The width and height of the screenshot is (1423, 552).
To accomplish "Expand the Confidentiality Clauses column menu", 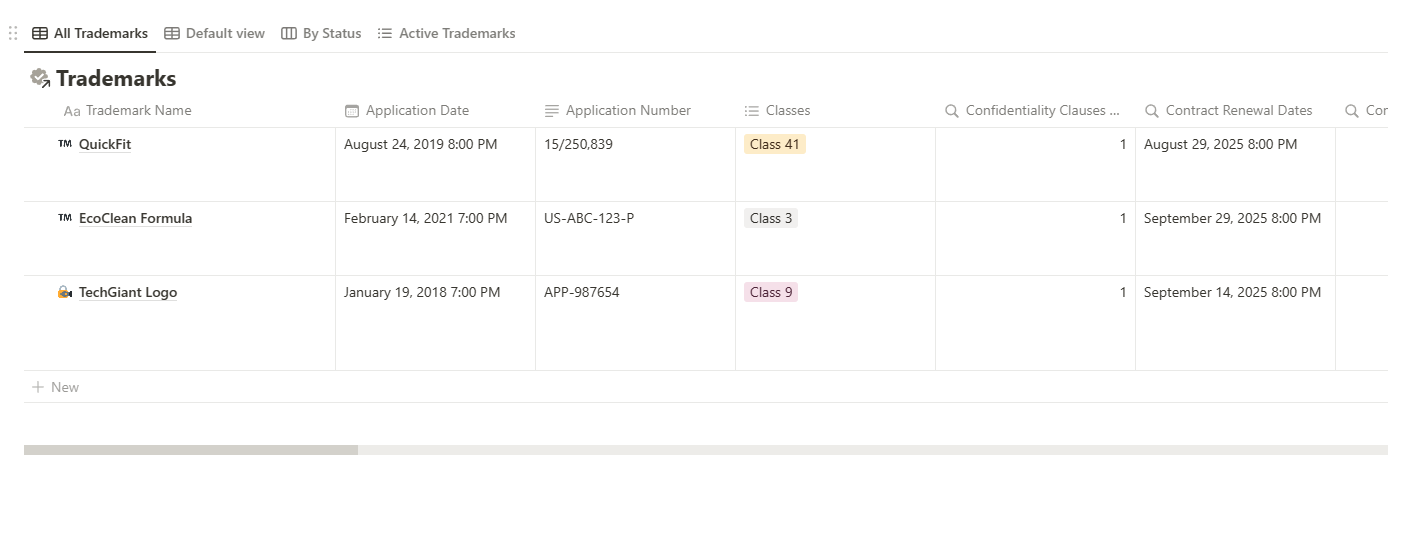I will [1041, 111].
